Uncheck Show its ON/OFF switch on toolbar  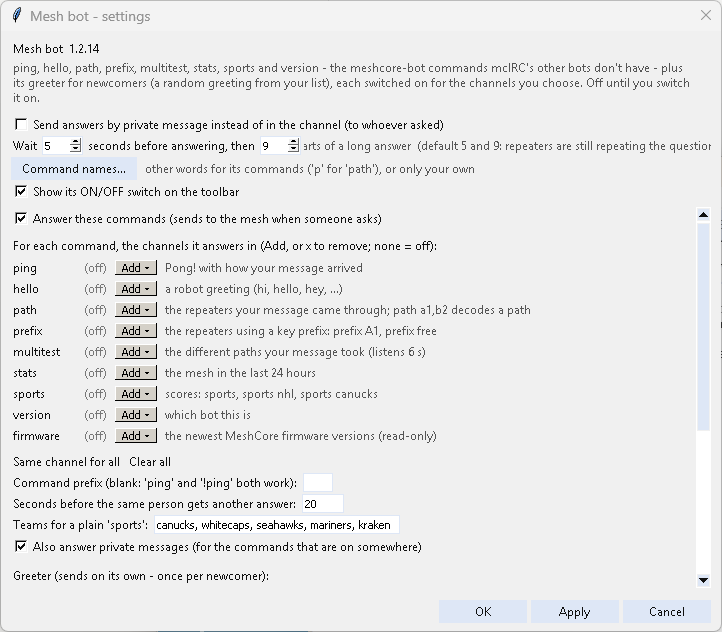pos(21,191)
